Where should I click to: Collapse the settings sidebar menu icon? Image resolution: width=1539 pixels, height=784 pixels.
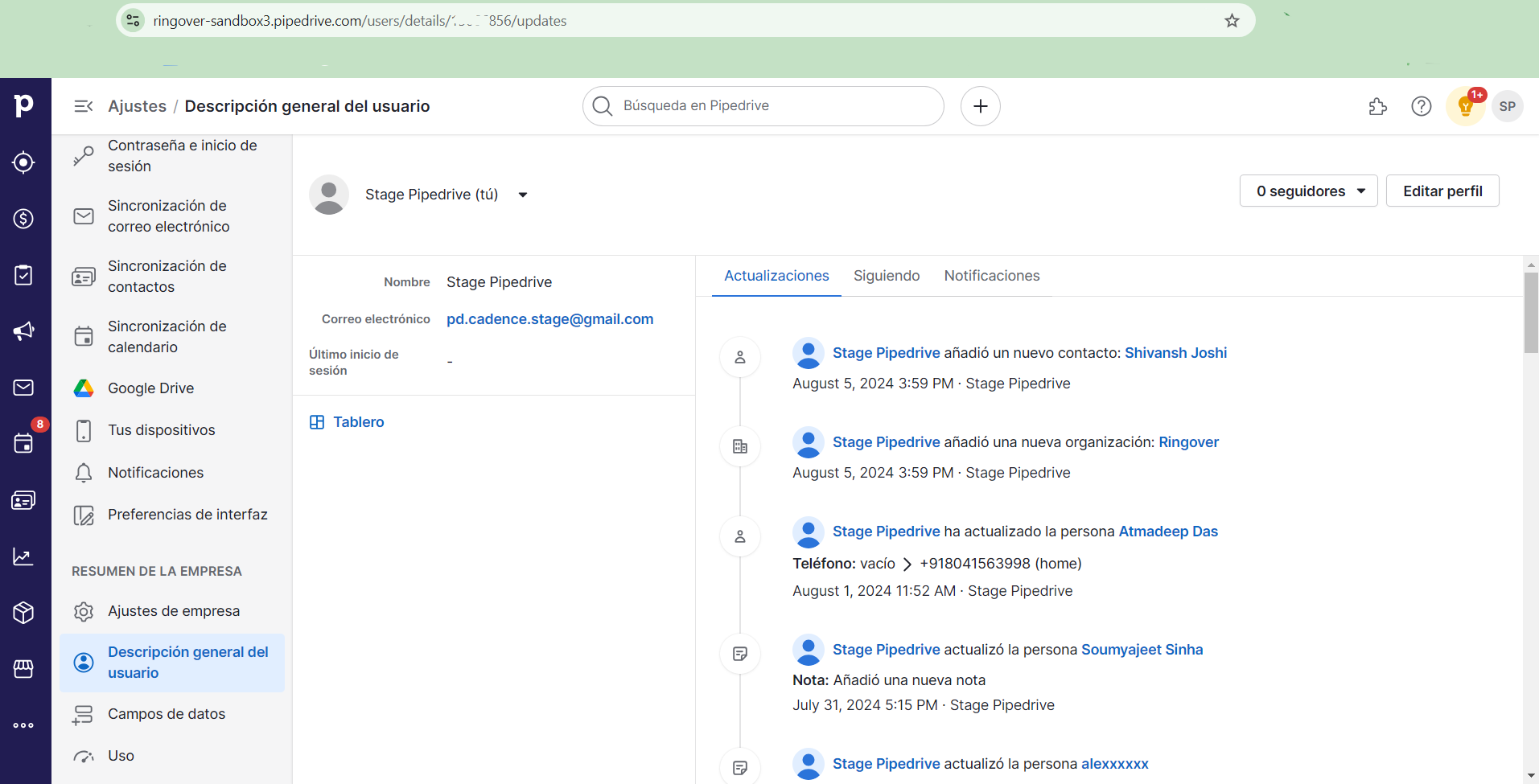pos(84,106)
